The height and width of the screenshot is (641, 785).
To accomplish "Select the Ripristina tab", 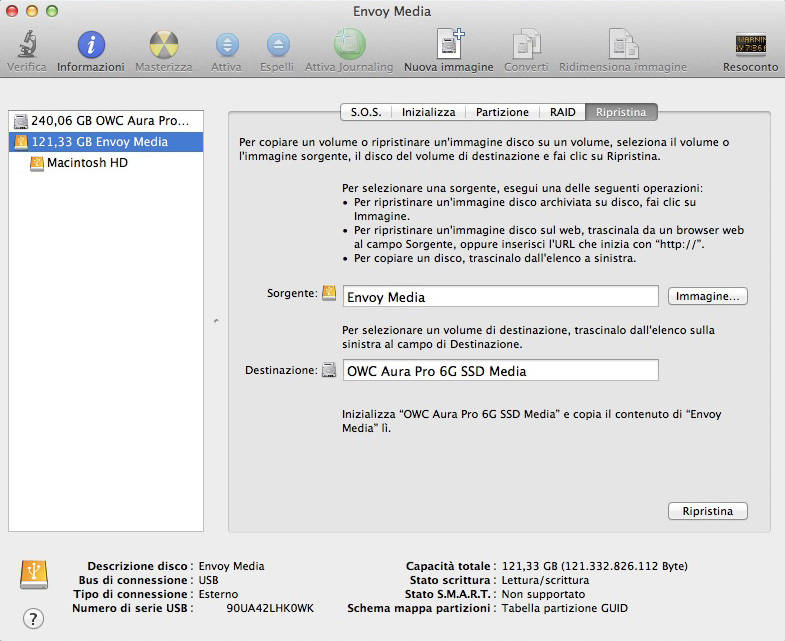I will click(x=621, y=112).
